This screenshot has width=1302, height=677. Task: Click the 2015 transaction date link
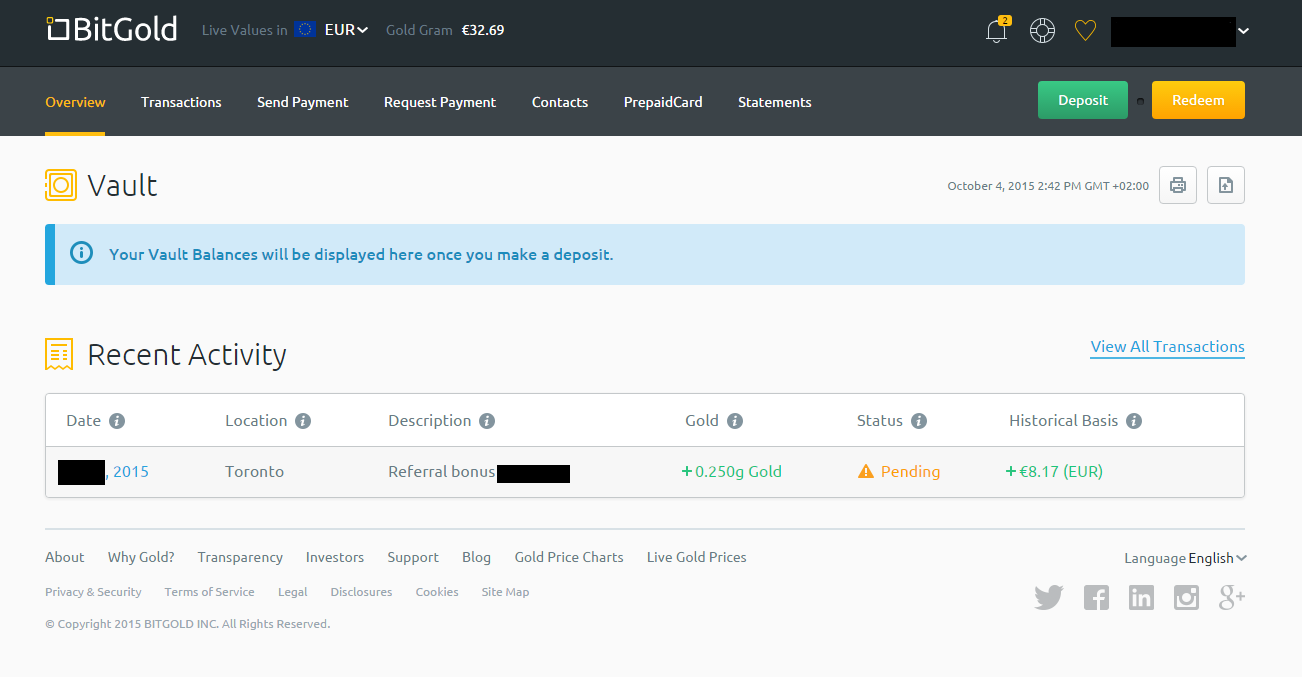click(131, 471)
